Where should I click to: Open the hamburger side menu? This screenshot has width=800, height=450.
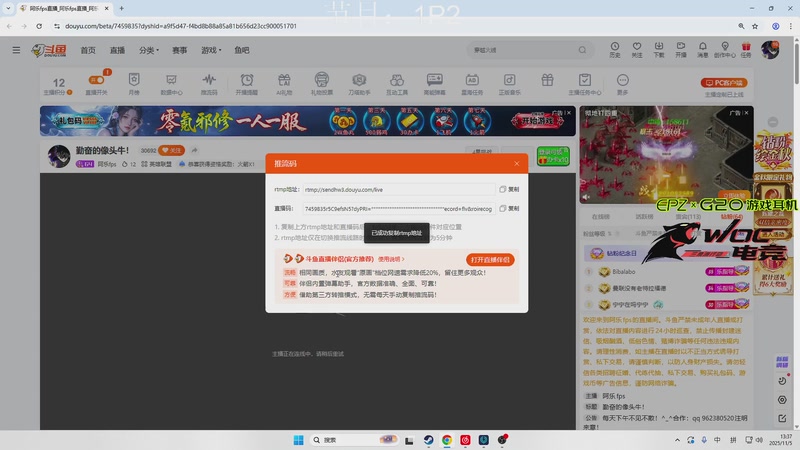(x=16, y=50)
